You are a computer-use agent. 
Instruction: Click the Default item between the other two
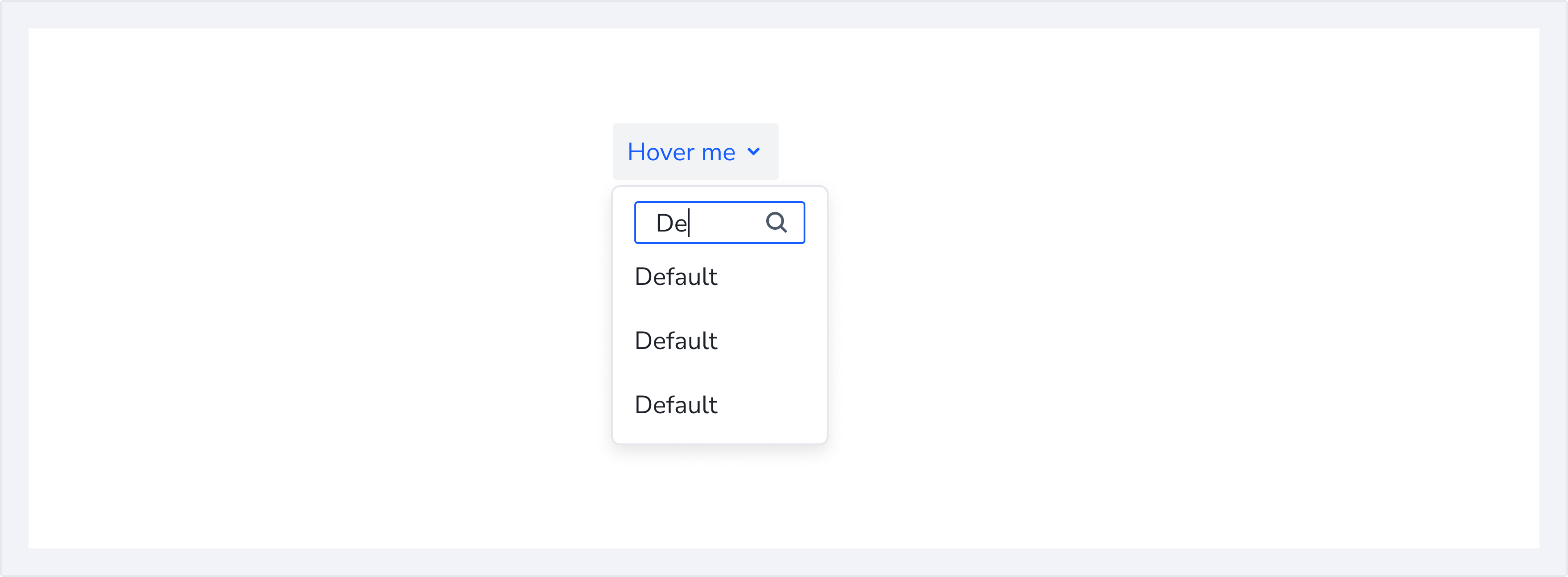tap(676, 341)
